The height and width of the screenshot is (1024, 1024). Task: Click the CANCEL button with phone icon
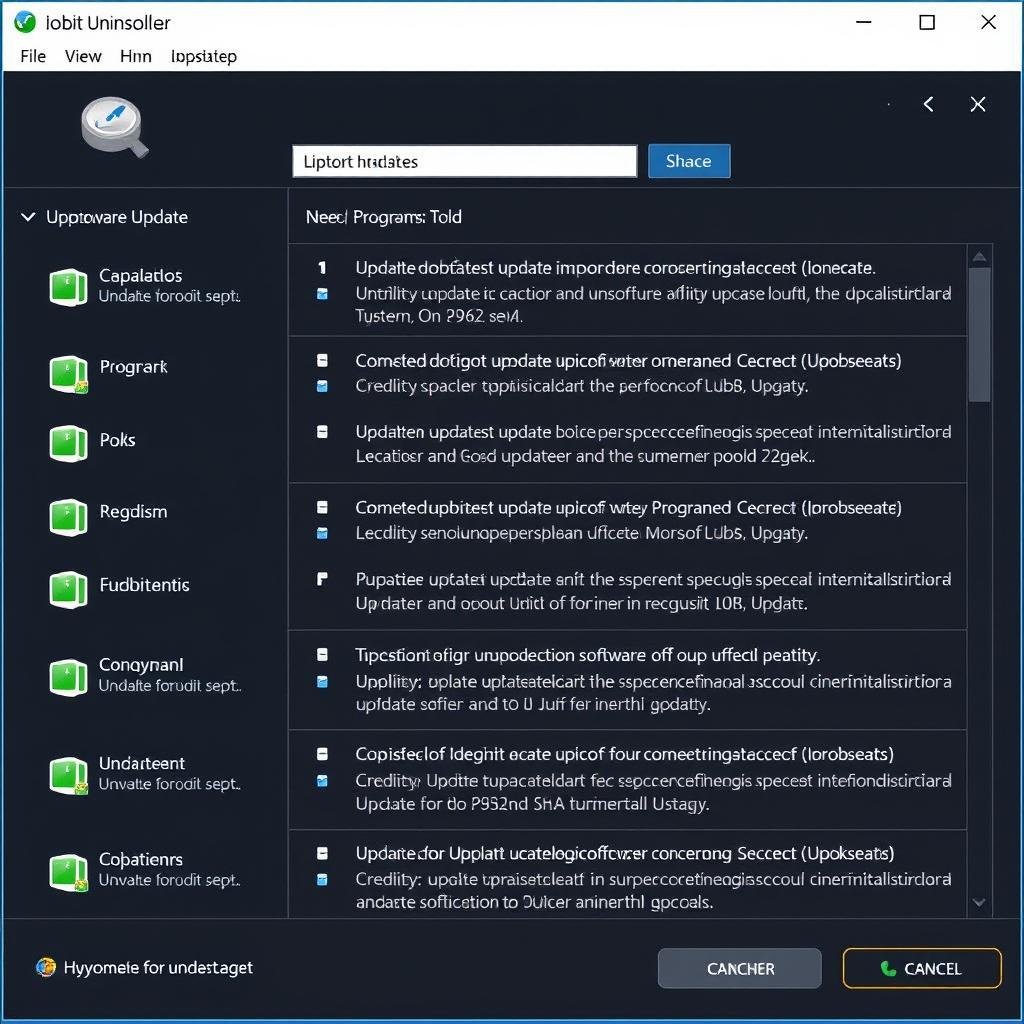click(921, 968)
